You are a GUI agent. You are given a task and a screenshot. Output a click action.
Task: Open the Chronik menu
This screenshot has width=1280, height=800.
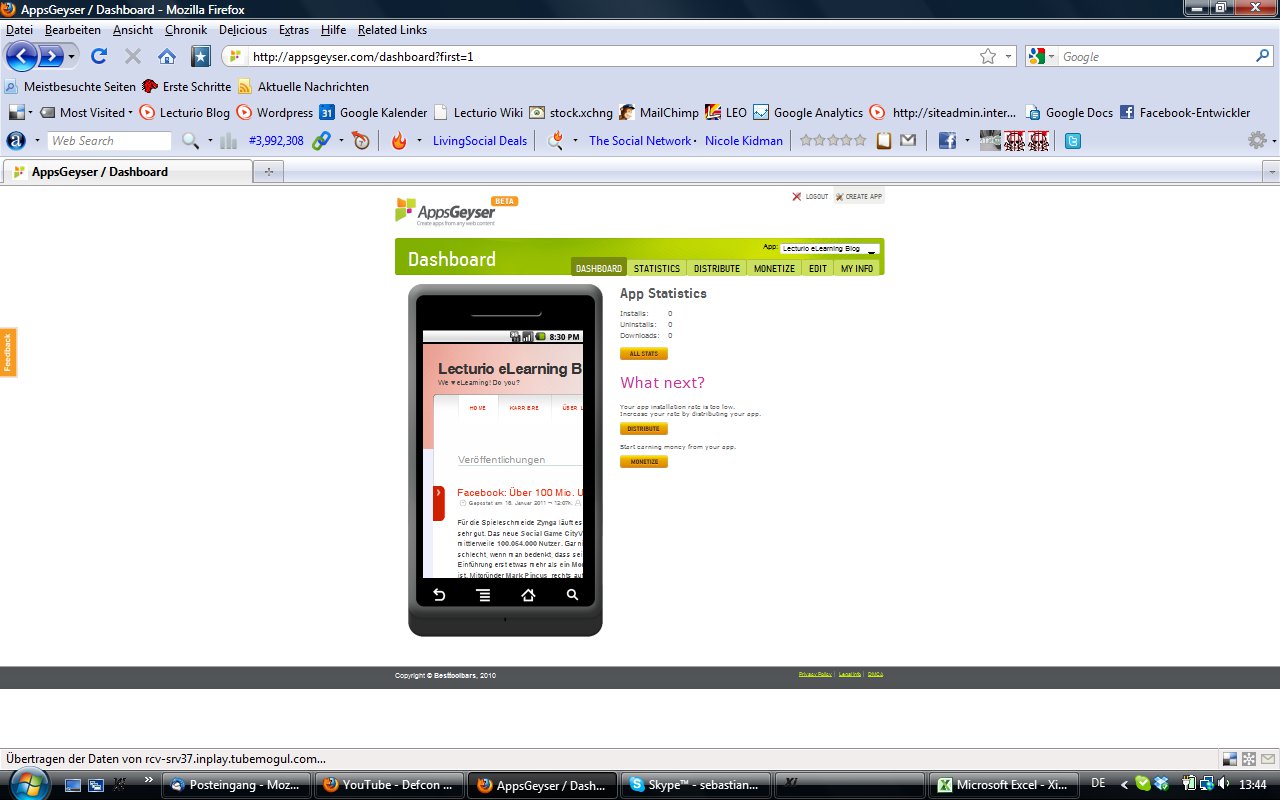coord(186,30)
